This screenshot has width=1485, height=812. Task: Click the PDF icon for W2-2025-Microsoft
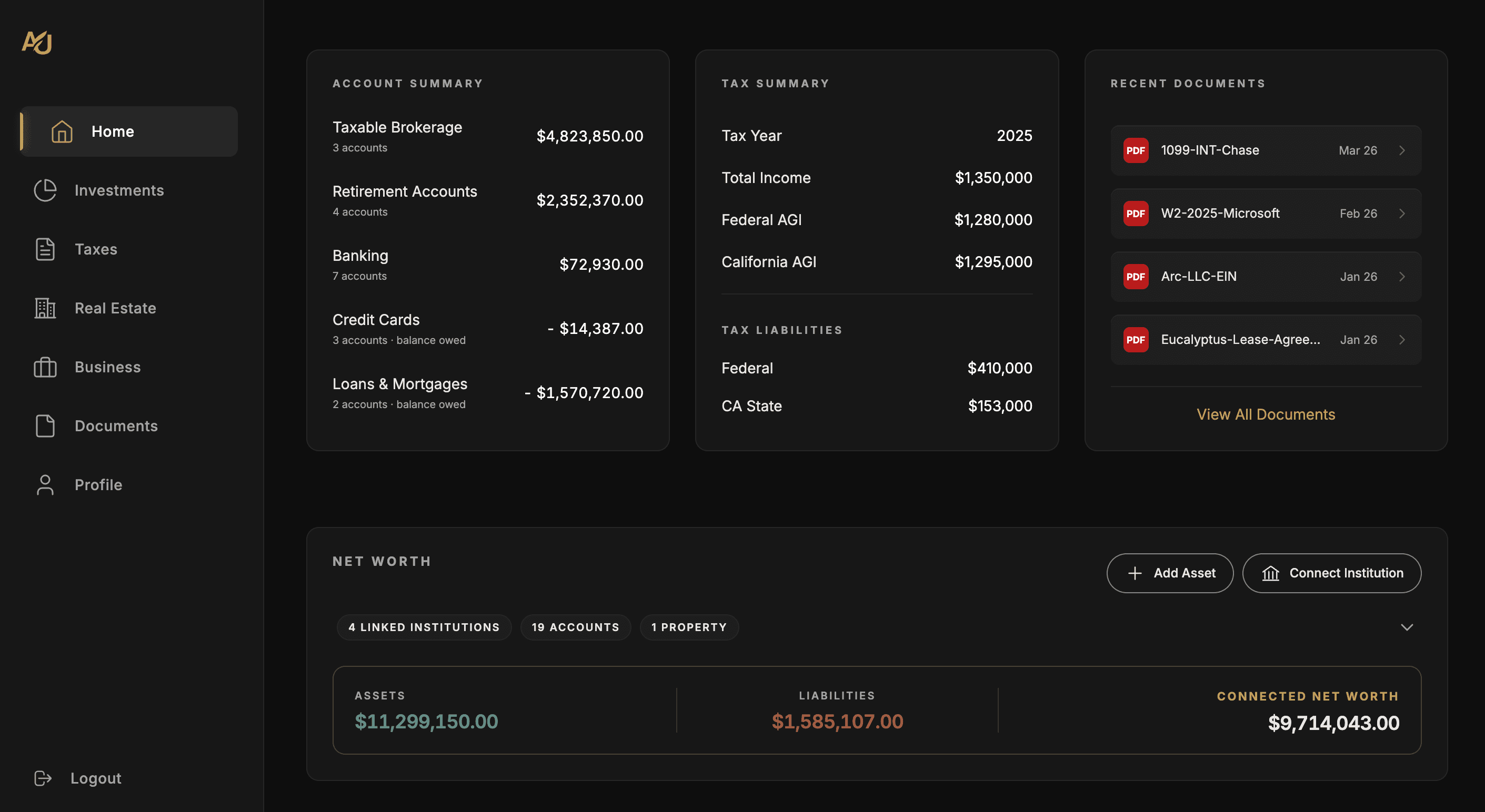(x=1136, y=213)
